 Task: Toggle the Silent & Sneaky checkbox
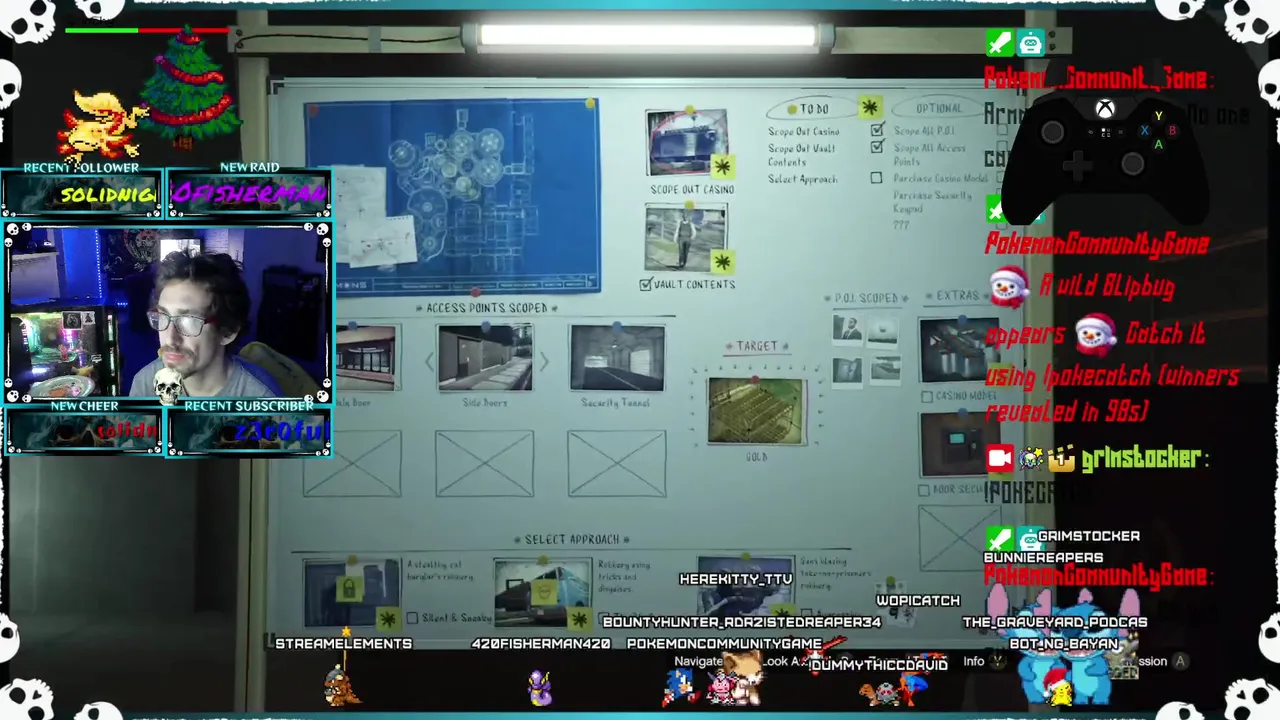point(412,619)
